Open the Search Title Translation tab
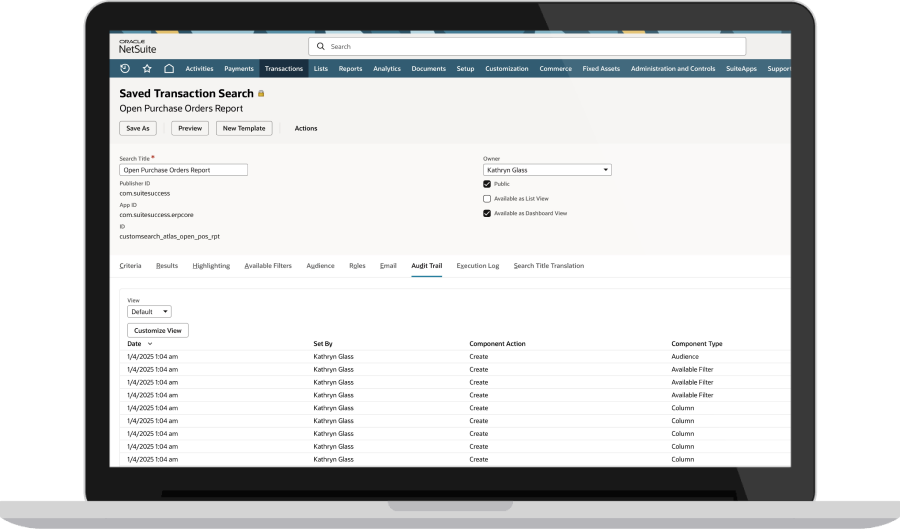The height and width of the screenshot is (529, 900). (x=549, y=266)
